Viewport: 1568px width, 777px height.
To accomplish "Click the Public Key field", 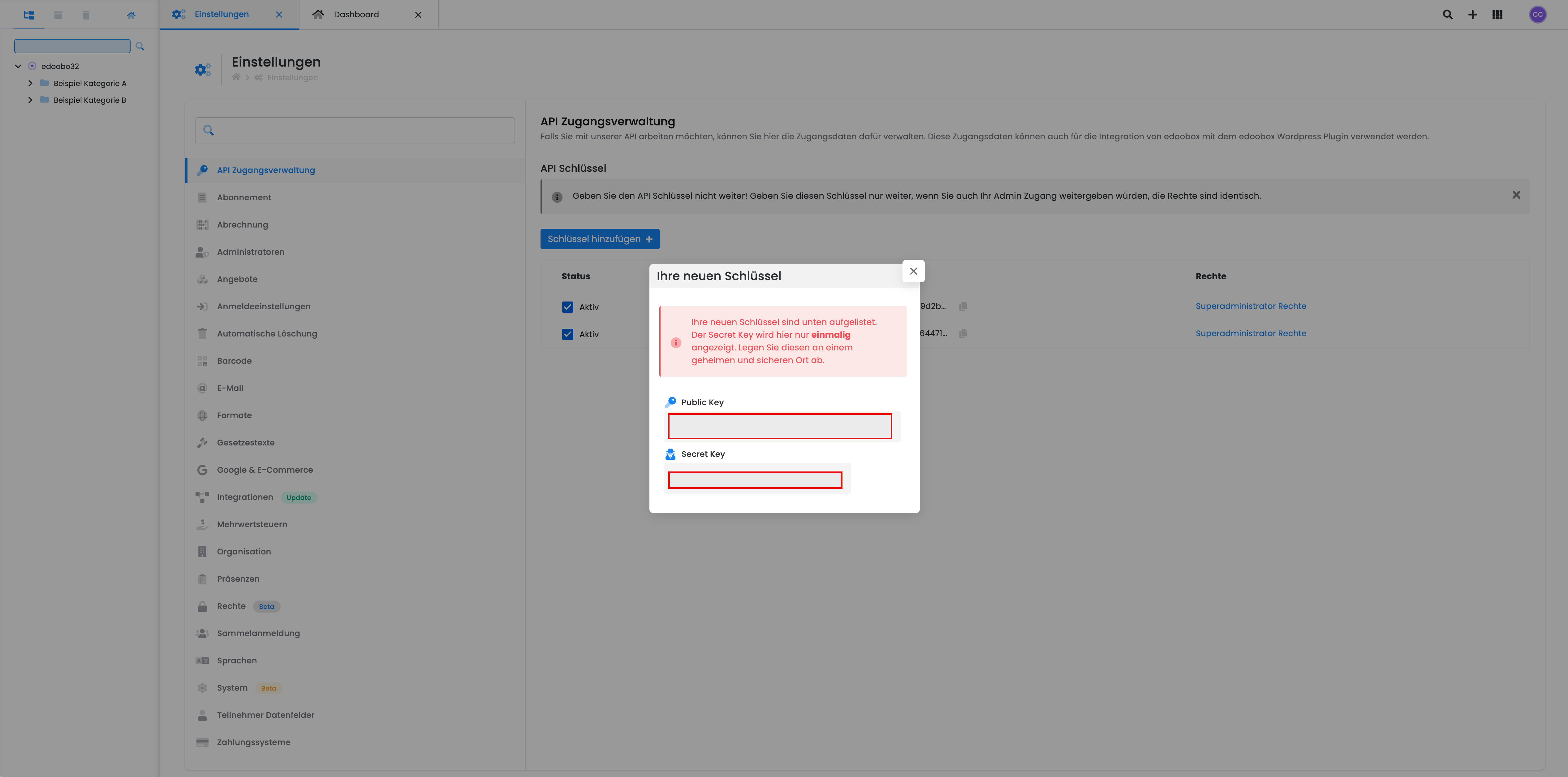I will tap(779, 426).
